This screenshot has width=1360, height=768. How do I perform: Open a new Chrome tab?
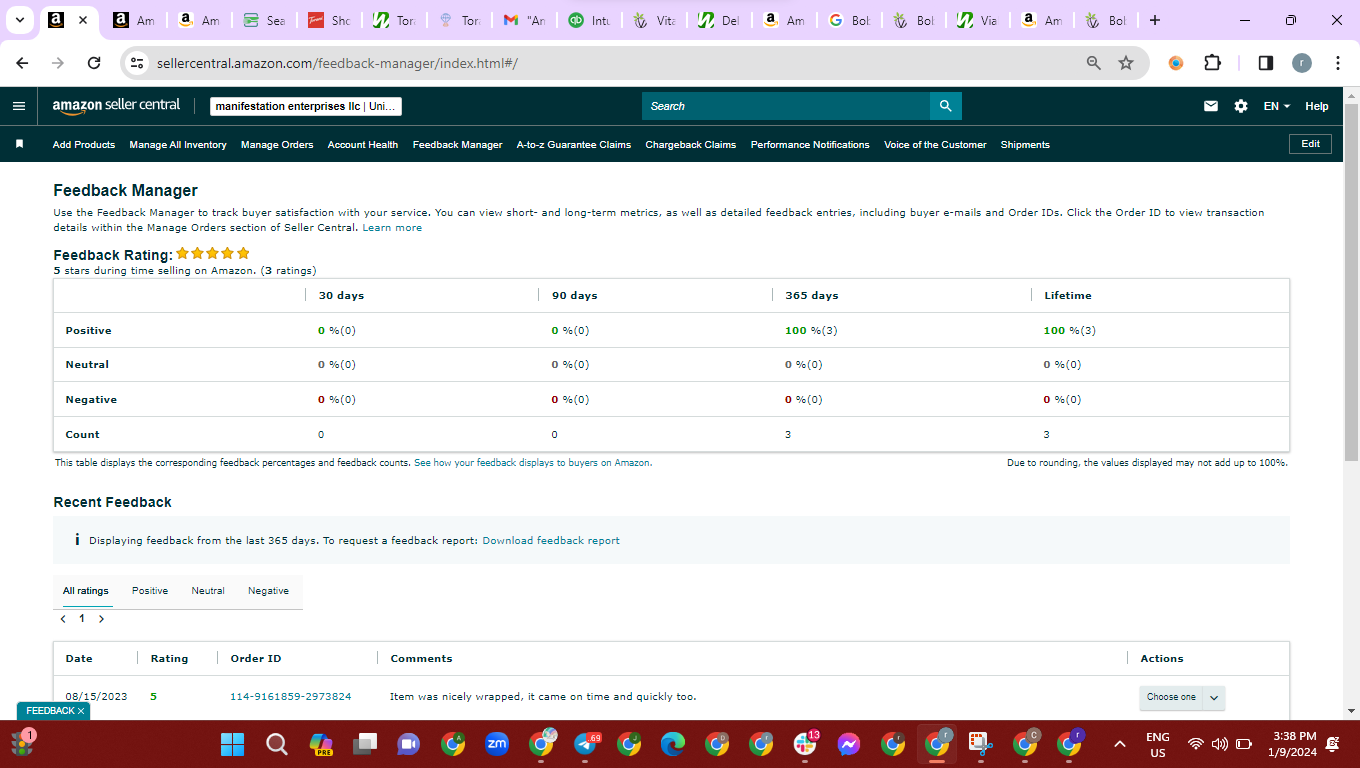[1155, 20]
